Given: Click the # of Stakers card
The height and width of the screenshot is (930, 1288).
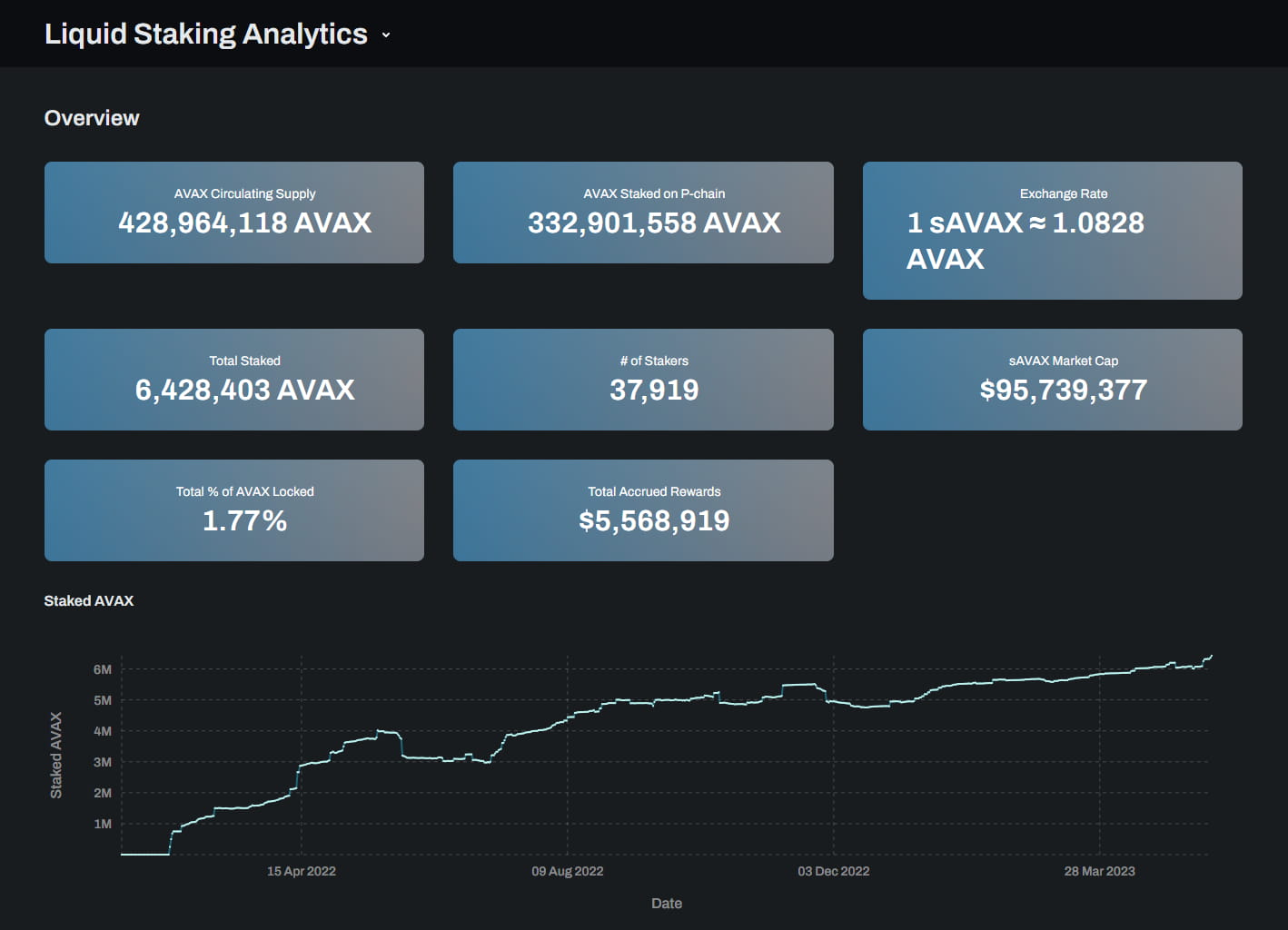Looking at the screenshot, I should pos(643,379).
